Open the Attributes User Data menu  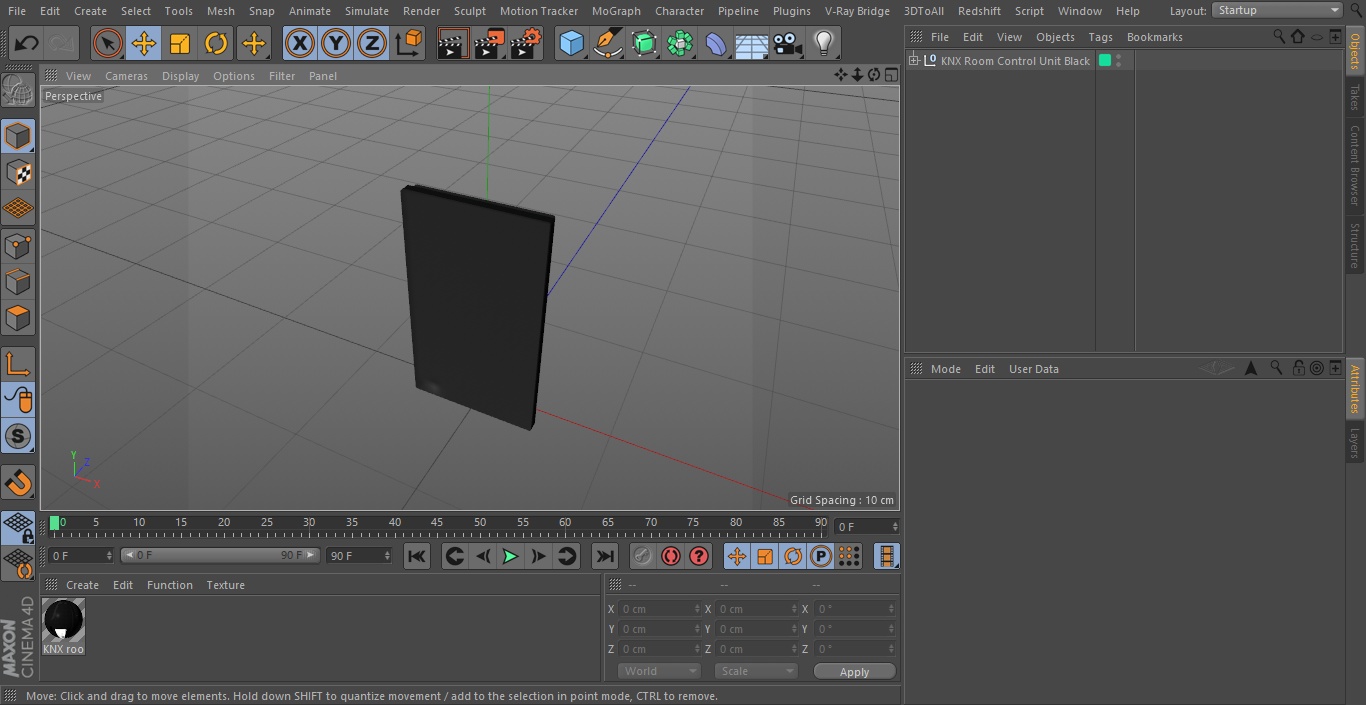(x=1033, y=369)
